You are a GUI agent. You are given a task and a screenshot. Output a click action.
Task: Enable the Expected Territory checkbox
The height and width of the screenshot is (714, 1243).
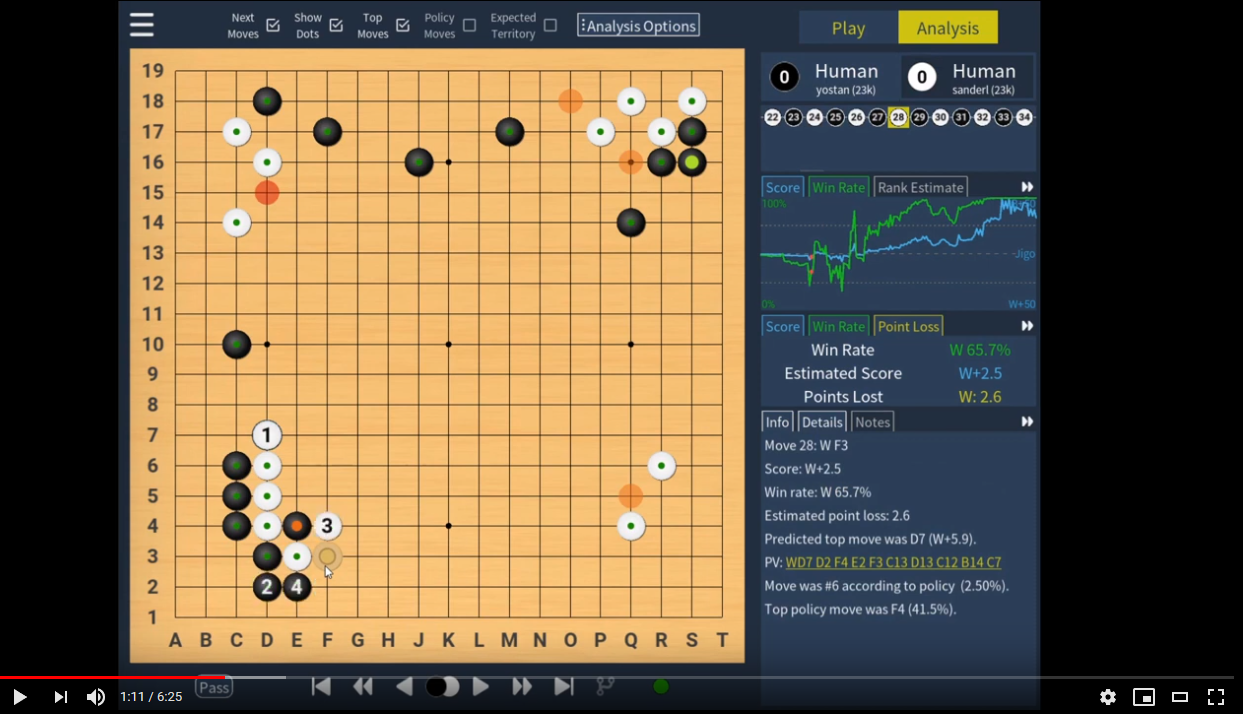[550, 25]
